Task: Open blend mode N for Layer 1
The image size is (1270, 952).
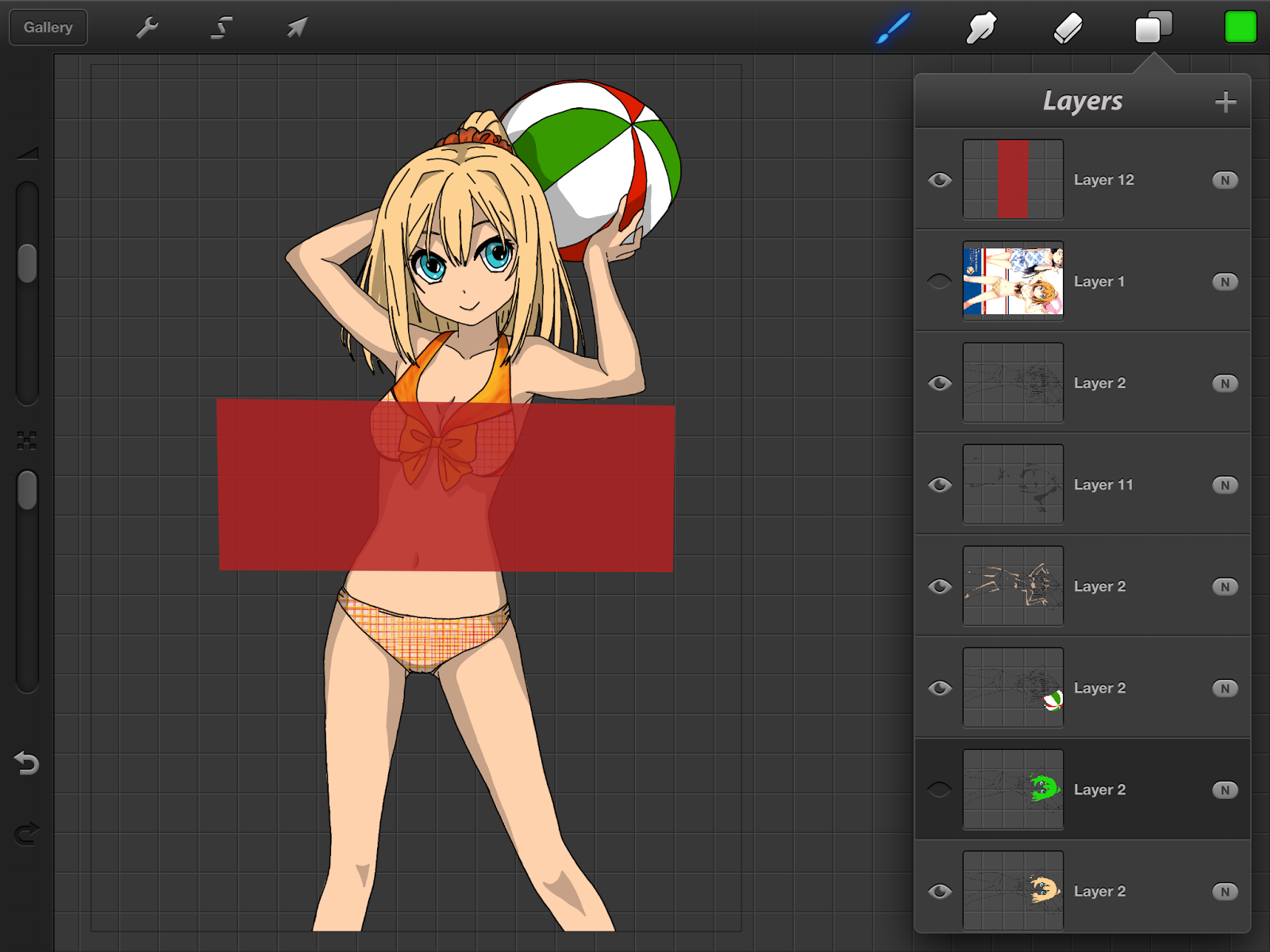Action: coord(1225,282)
